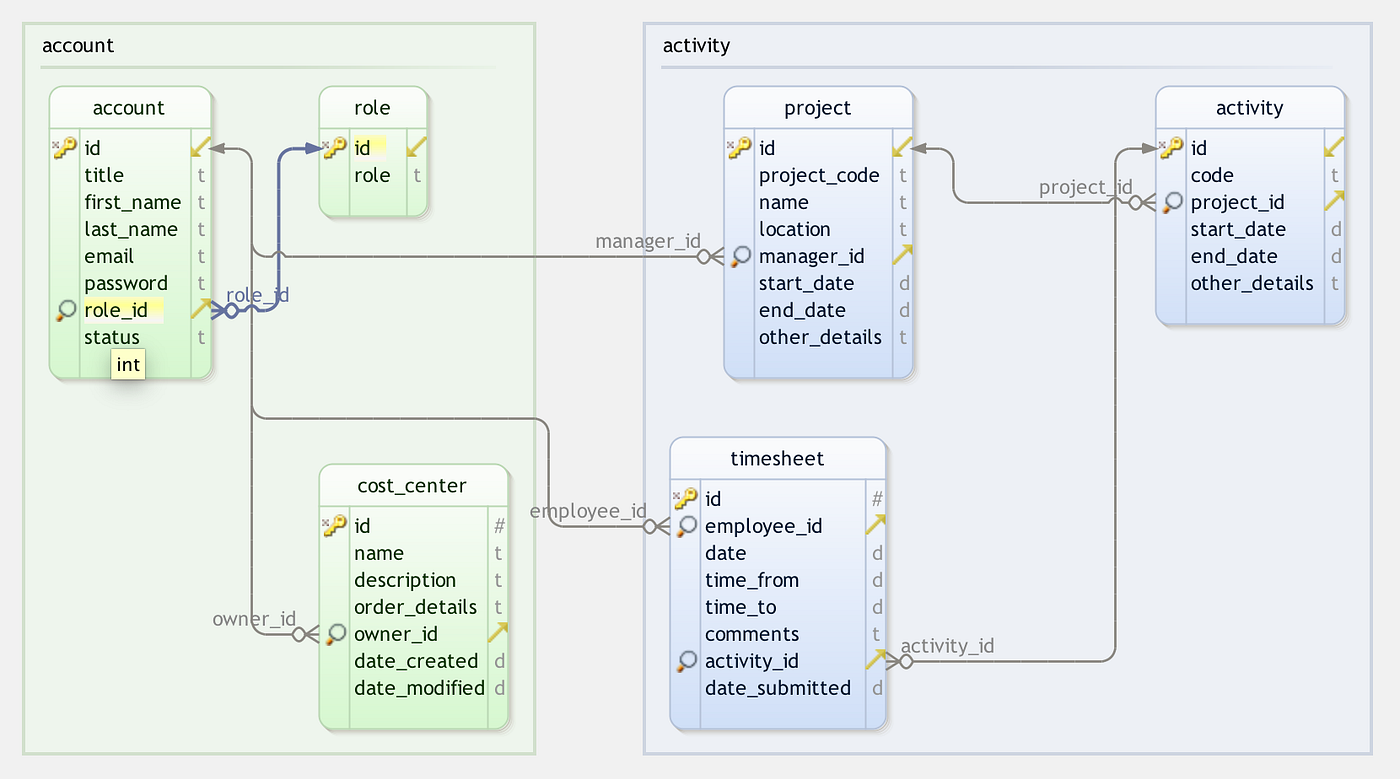Click the cost_center table header
Screen dimensions: 1400x779
(x=413, y=485)
